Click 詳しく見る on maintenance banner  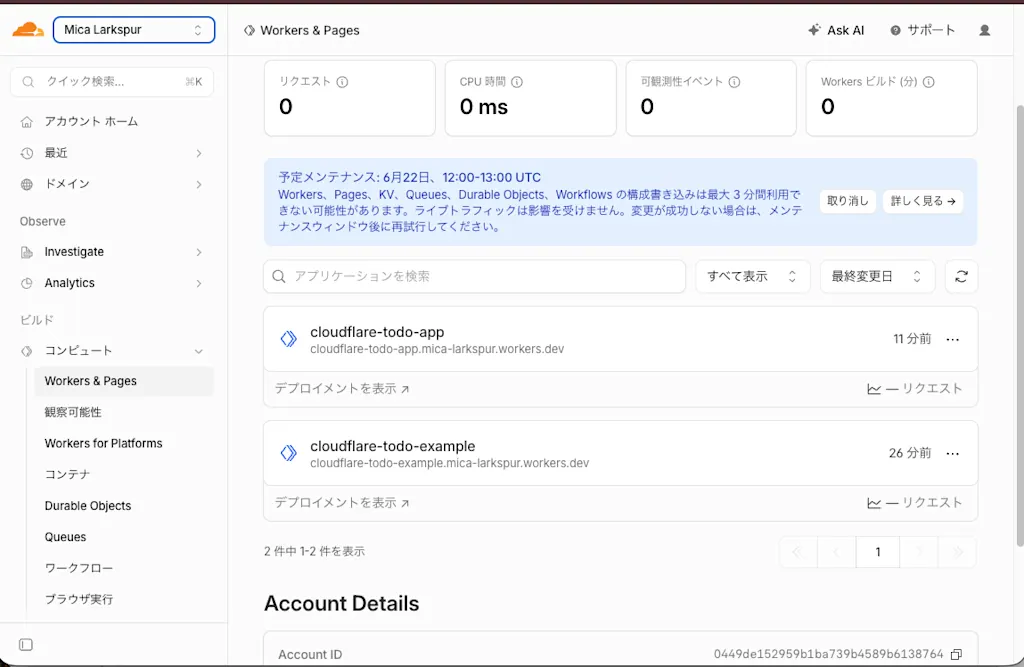pyautogui.click(x=923, y=201)
